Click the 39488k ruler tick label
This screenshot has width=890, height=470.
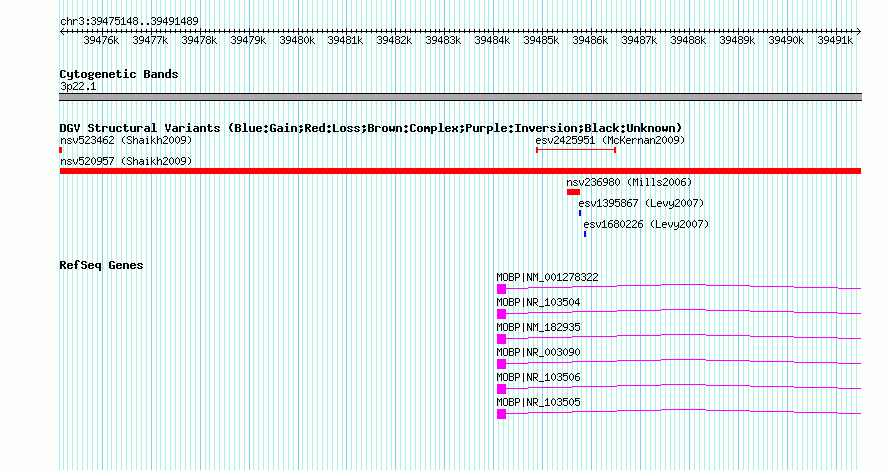click(688, 40)
